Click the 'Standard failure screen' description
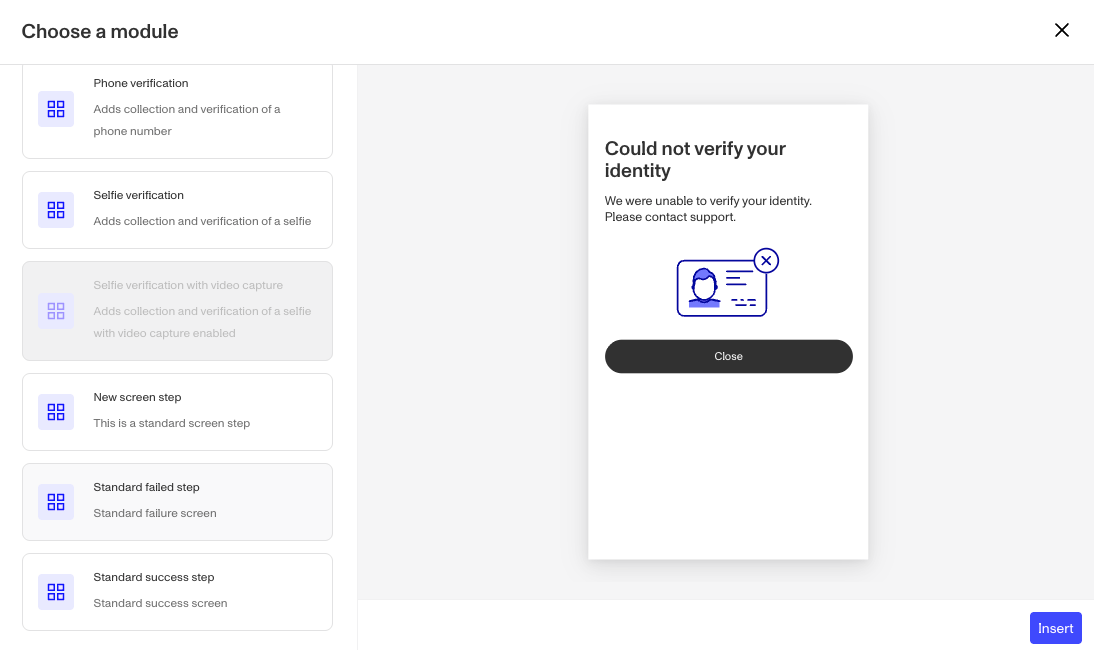 [x=155, y=513]
